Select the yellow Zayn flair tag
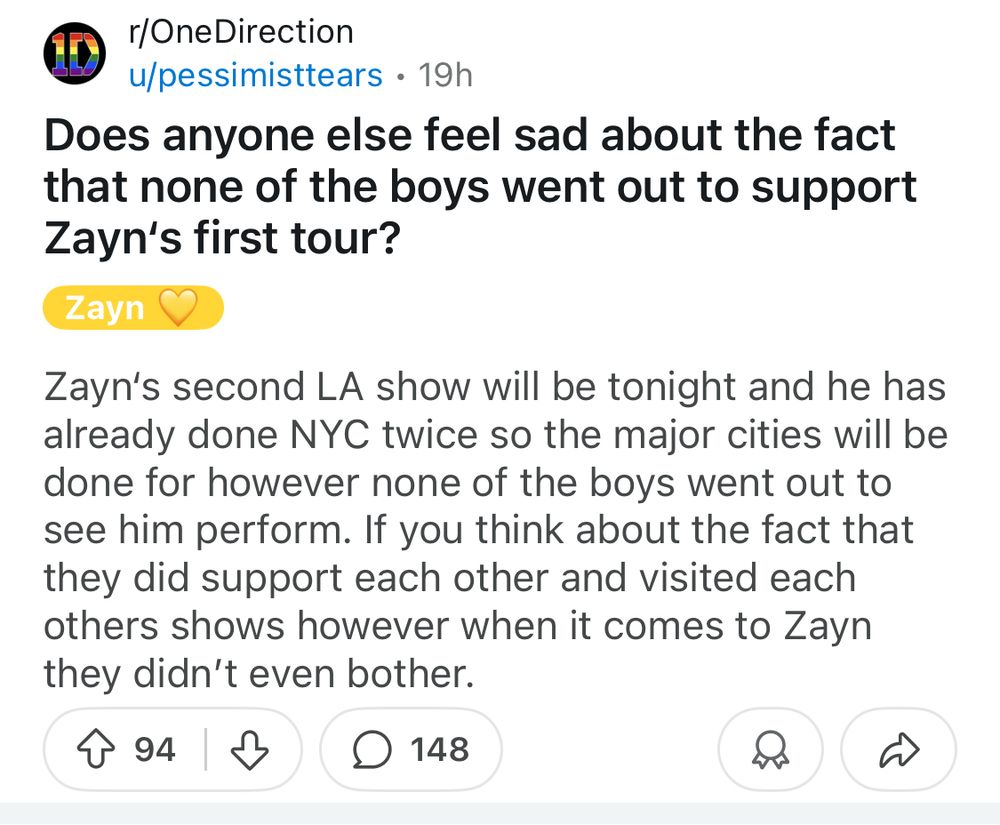Viewport: 1000px width, 825px height. (x=133, y=308)
